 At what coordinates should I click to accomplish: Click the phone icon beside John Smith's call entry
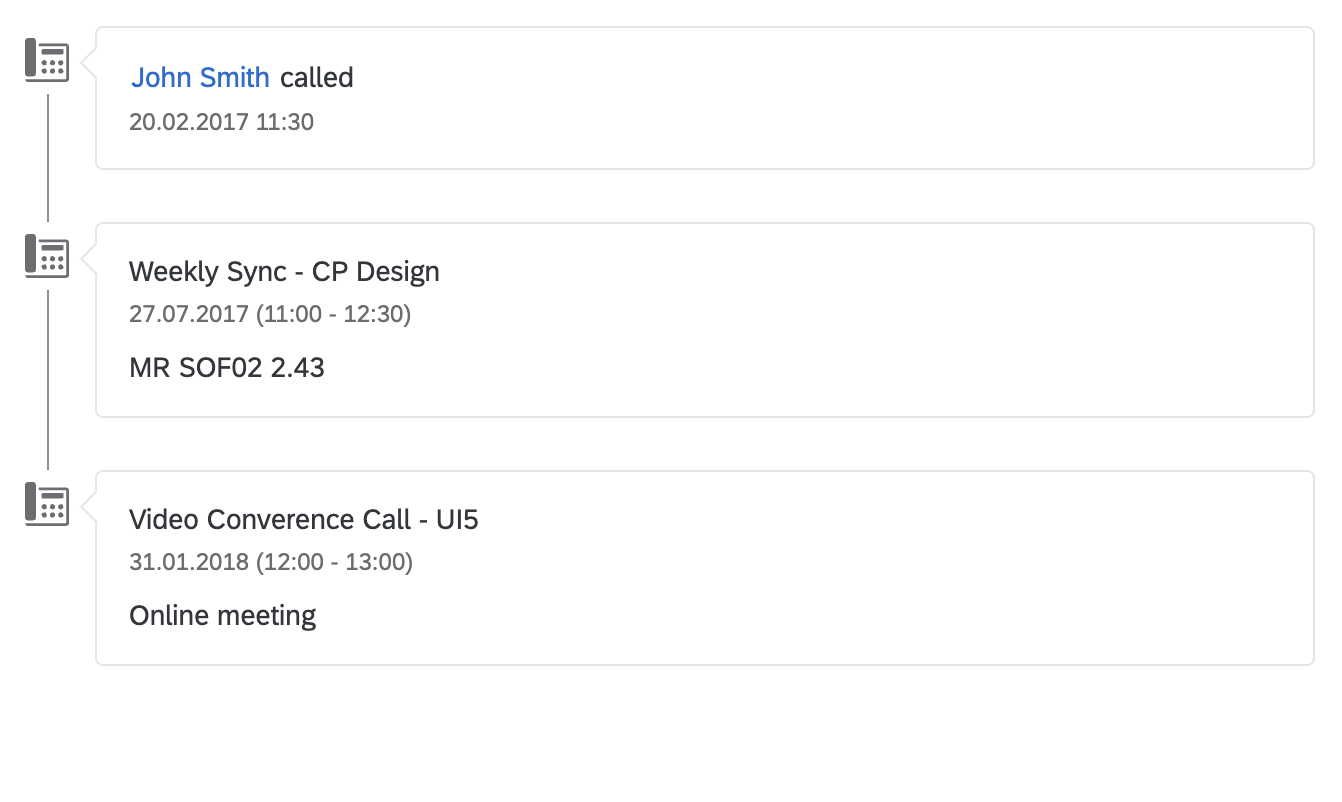45,60
